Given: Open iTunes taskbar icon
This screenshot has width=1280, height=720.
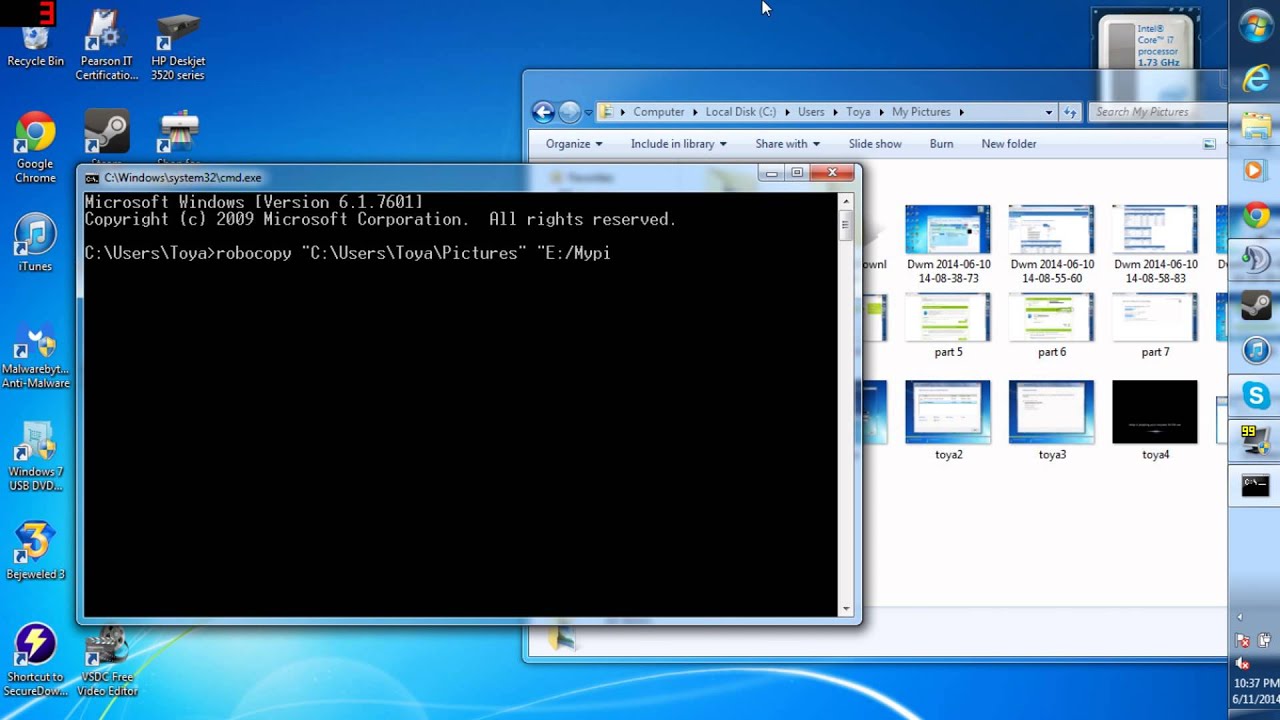Looking at the screenshot, I should (x=1256, y=350).
